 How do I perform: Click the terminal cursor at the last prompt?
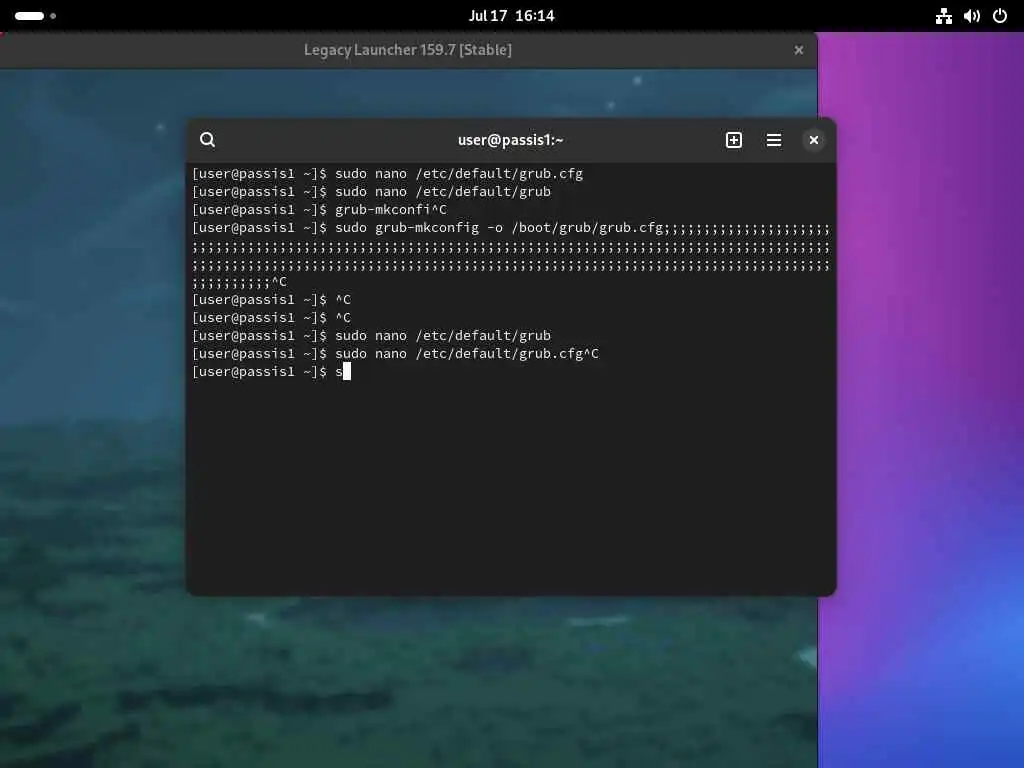[347, 372]
